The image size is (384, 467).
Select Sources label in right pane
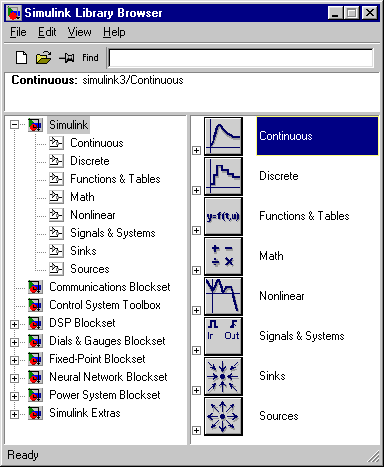coord(279,416)
